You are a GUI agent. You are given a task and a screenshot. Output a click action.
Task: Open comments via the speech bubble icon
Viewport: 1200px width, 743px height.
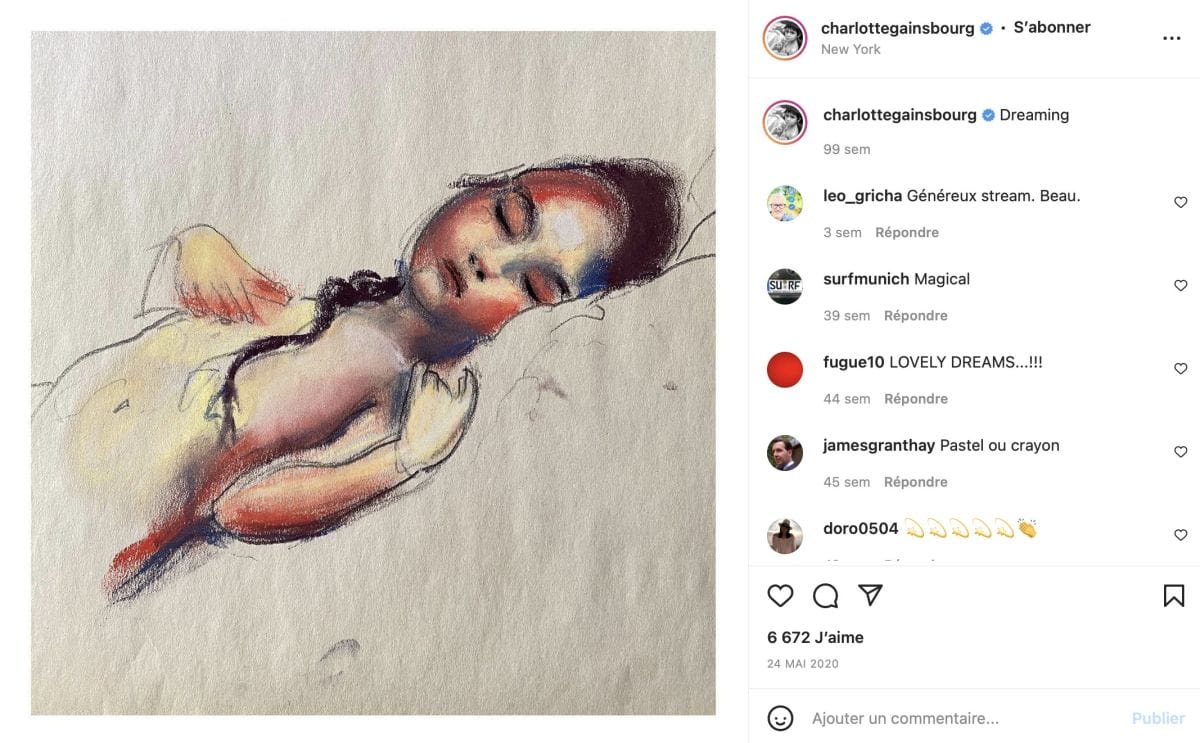point(825,596)
